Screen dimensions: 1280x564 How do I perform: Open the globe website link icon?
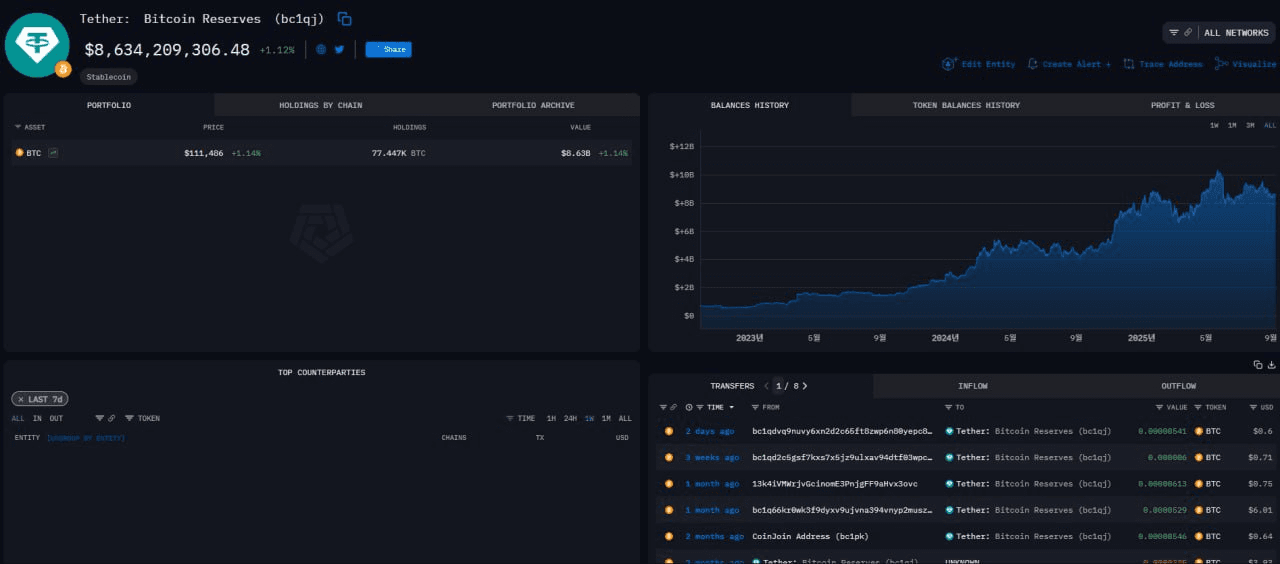coord(321,49)
